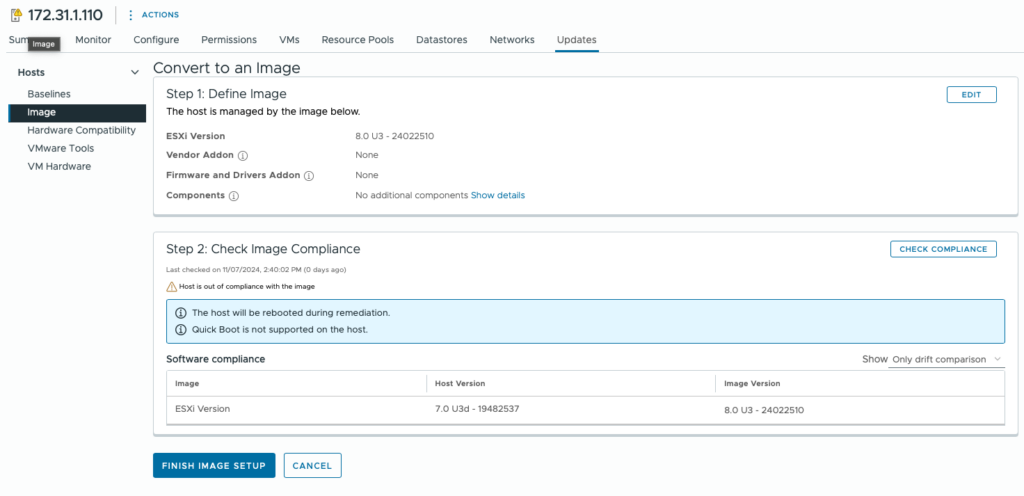The width and height of the screenshot is (1024, 496).
Task: Go to the Datastores tab
Action: click(442, 40)
